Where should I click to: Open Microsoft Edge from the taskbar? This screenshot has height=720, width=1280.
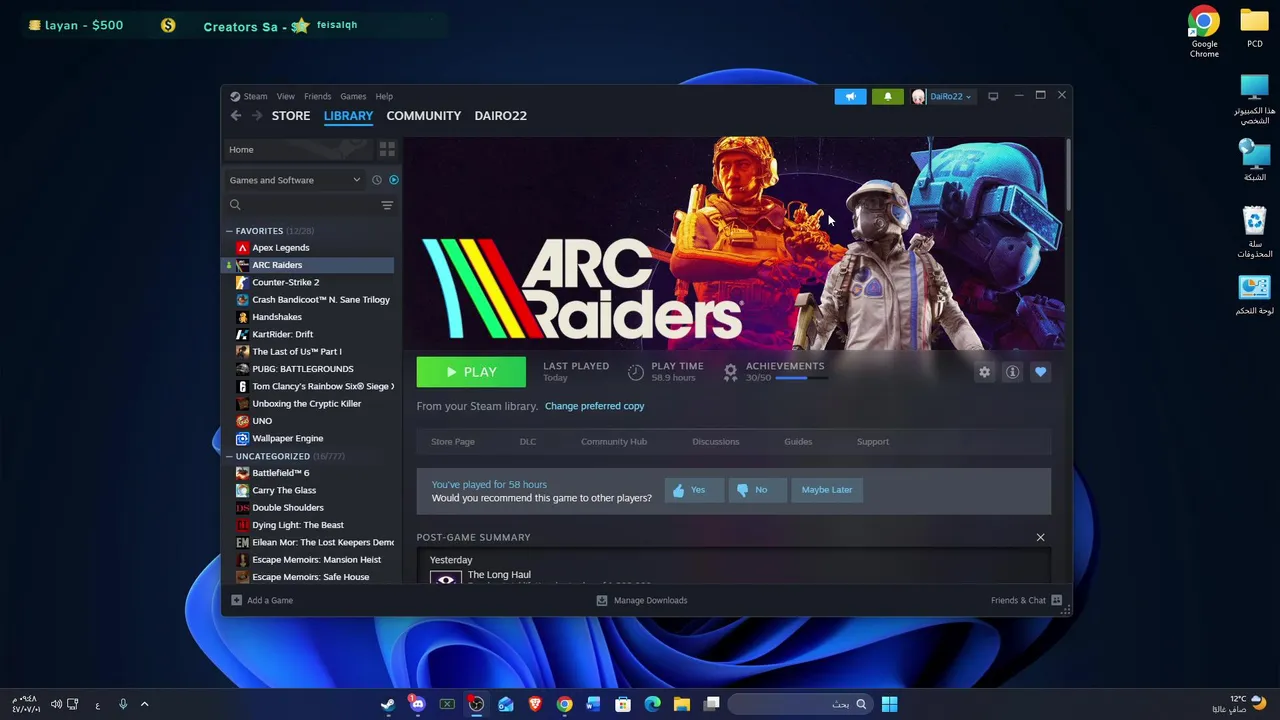pos(652,704)
